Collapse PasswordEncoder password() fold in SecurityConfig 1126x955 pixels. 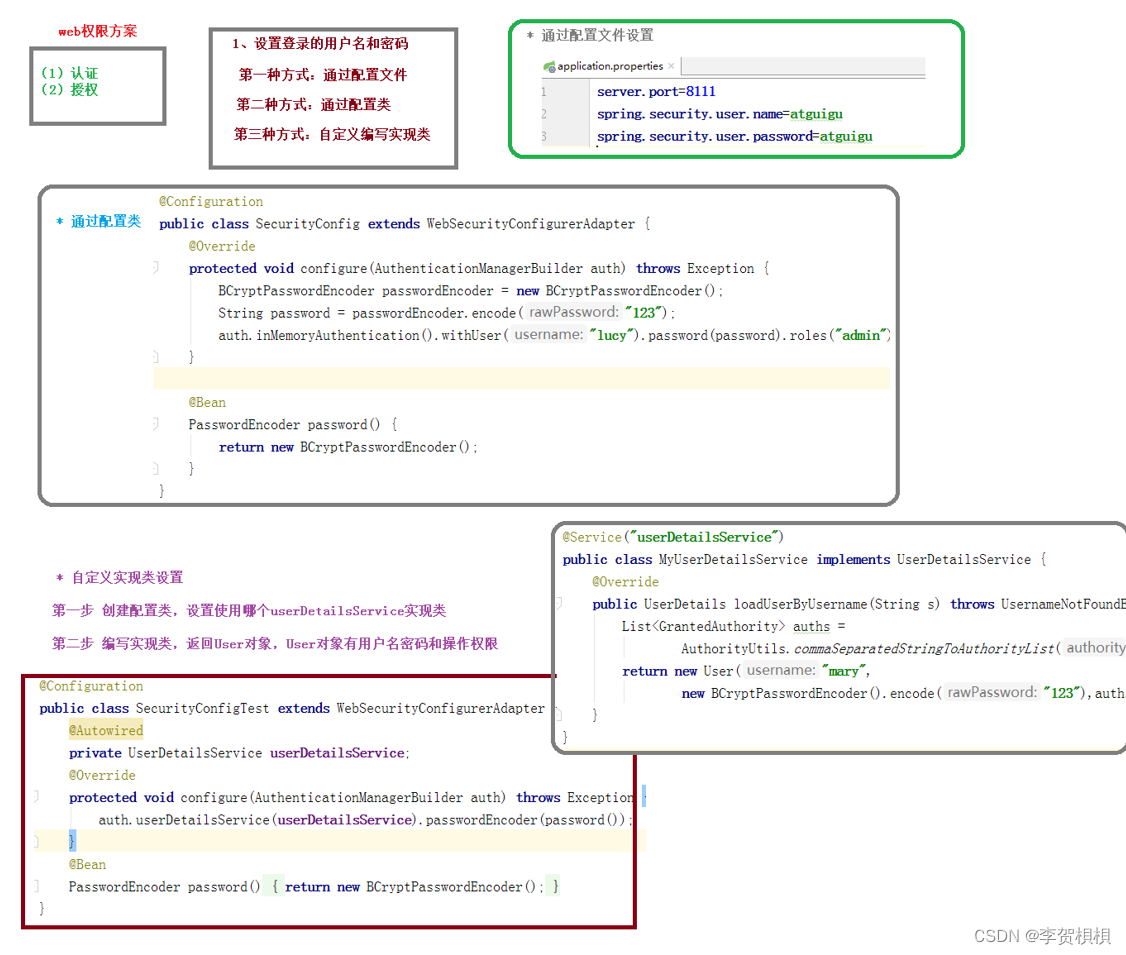click(x=155, y=424)
